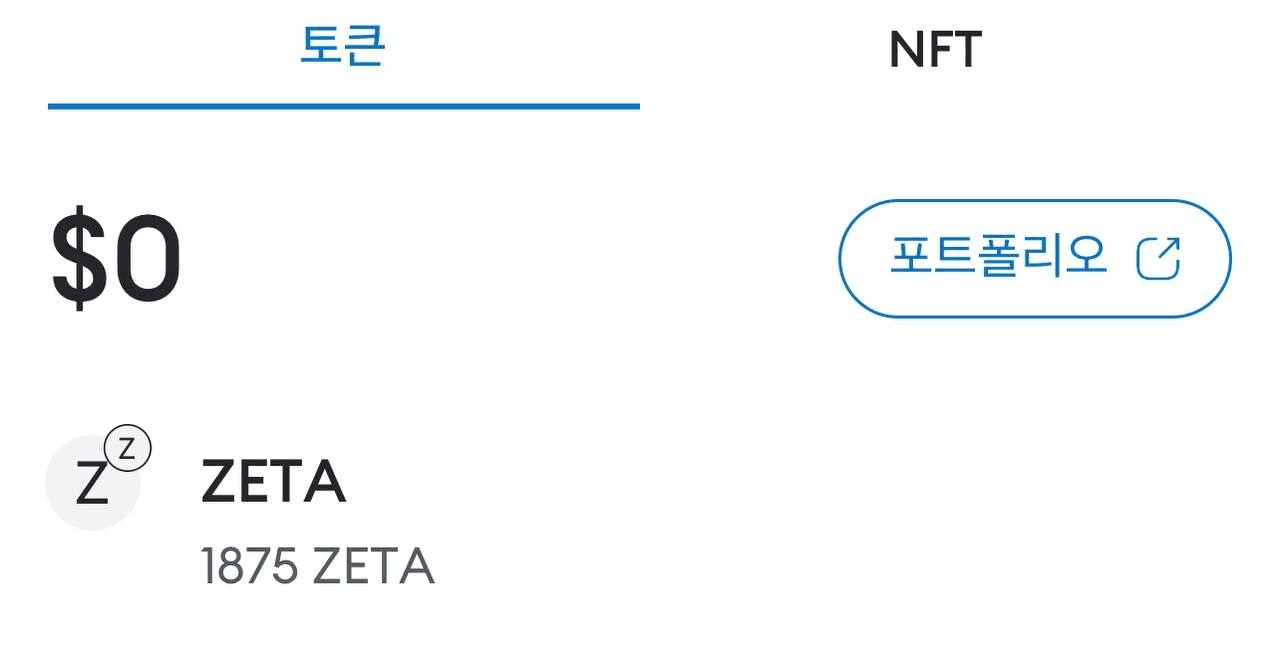Open the 포트폴리오 button
The width and height of the screenshot is (1280, 653).
click(x=1034, y=259)
